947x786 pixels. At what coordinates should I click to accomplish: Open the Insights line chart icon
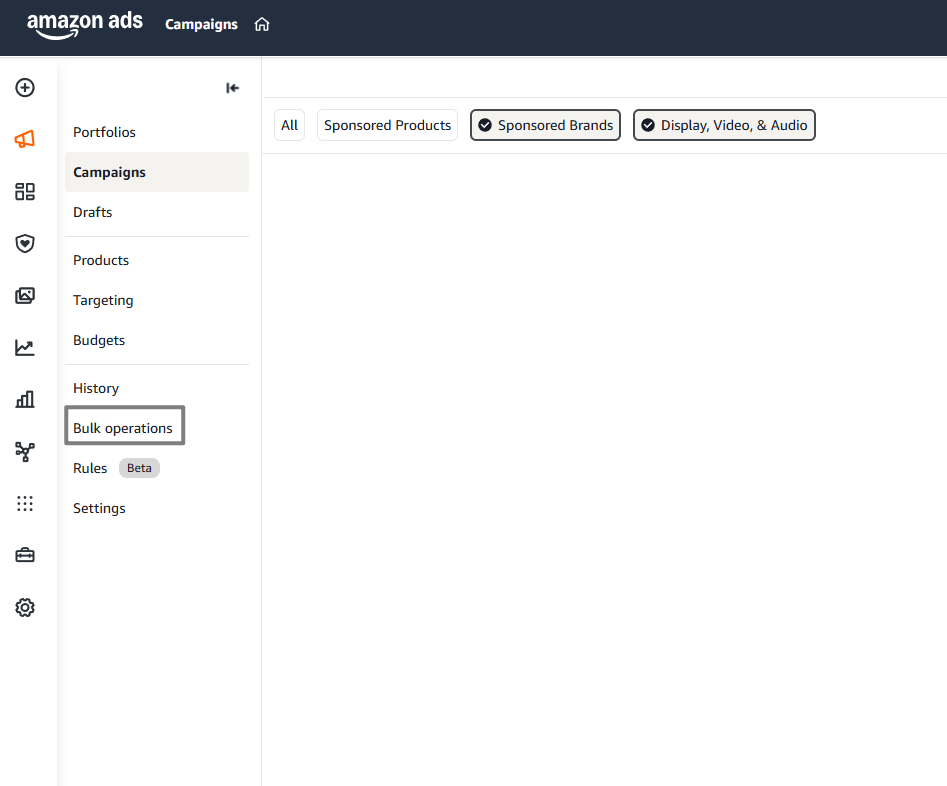point(24,347)
